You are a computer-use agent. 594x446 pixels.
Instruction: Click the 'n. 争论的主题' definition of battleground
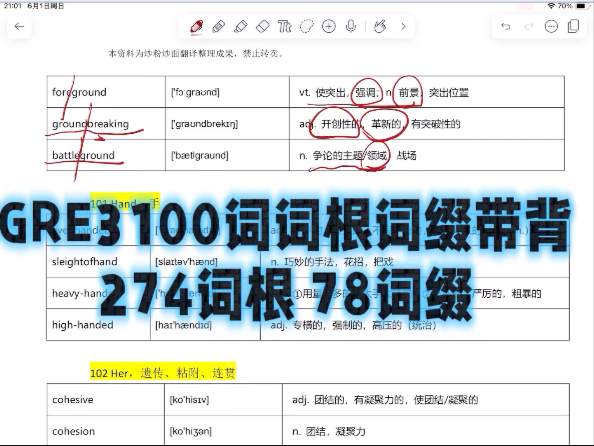tap(427, 155)
